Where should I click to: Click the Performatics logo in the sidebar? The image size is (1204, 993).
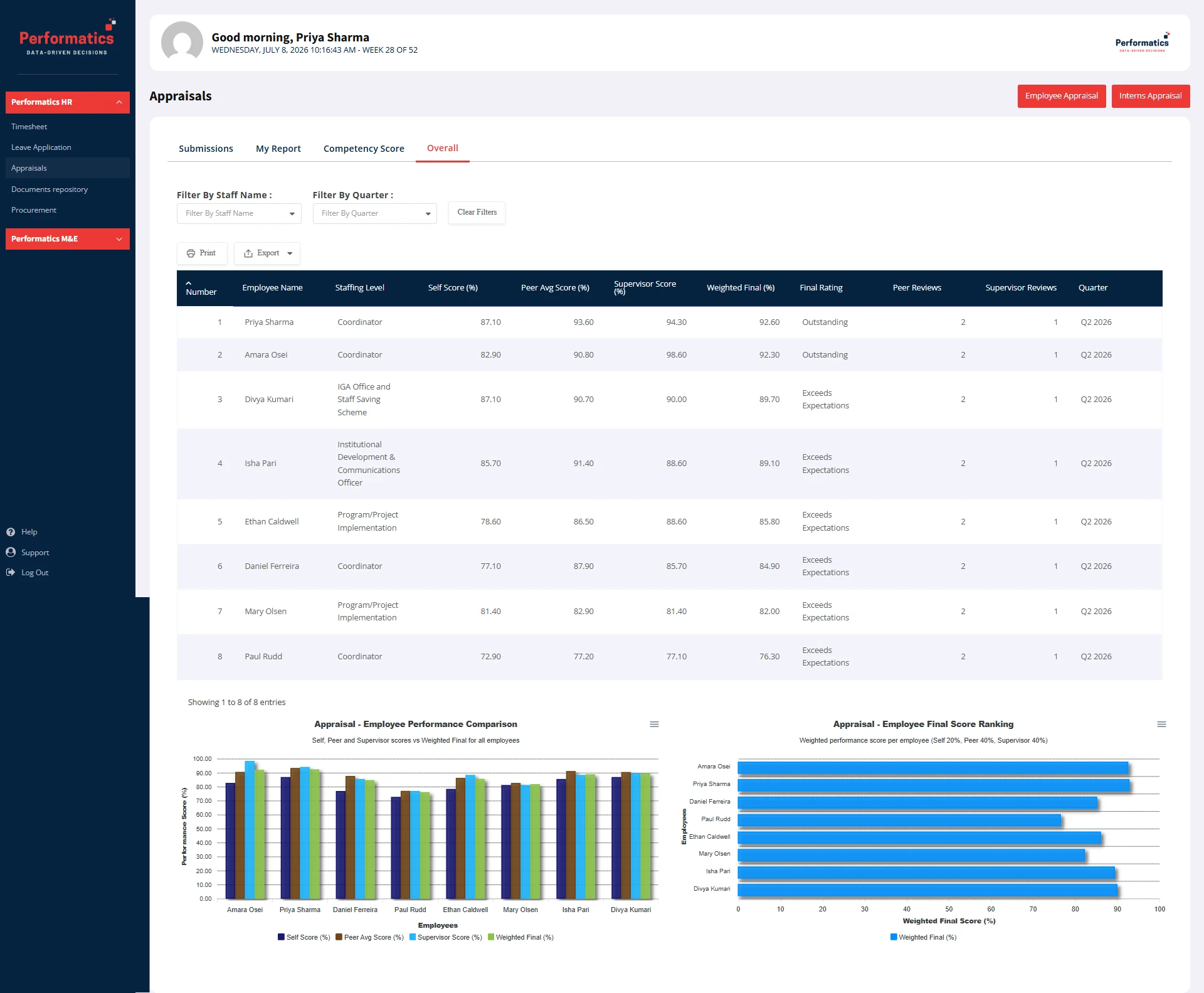pos(67,38)
